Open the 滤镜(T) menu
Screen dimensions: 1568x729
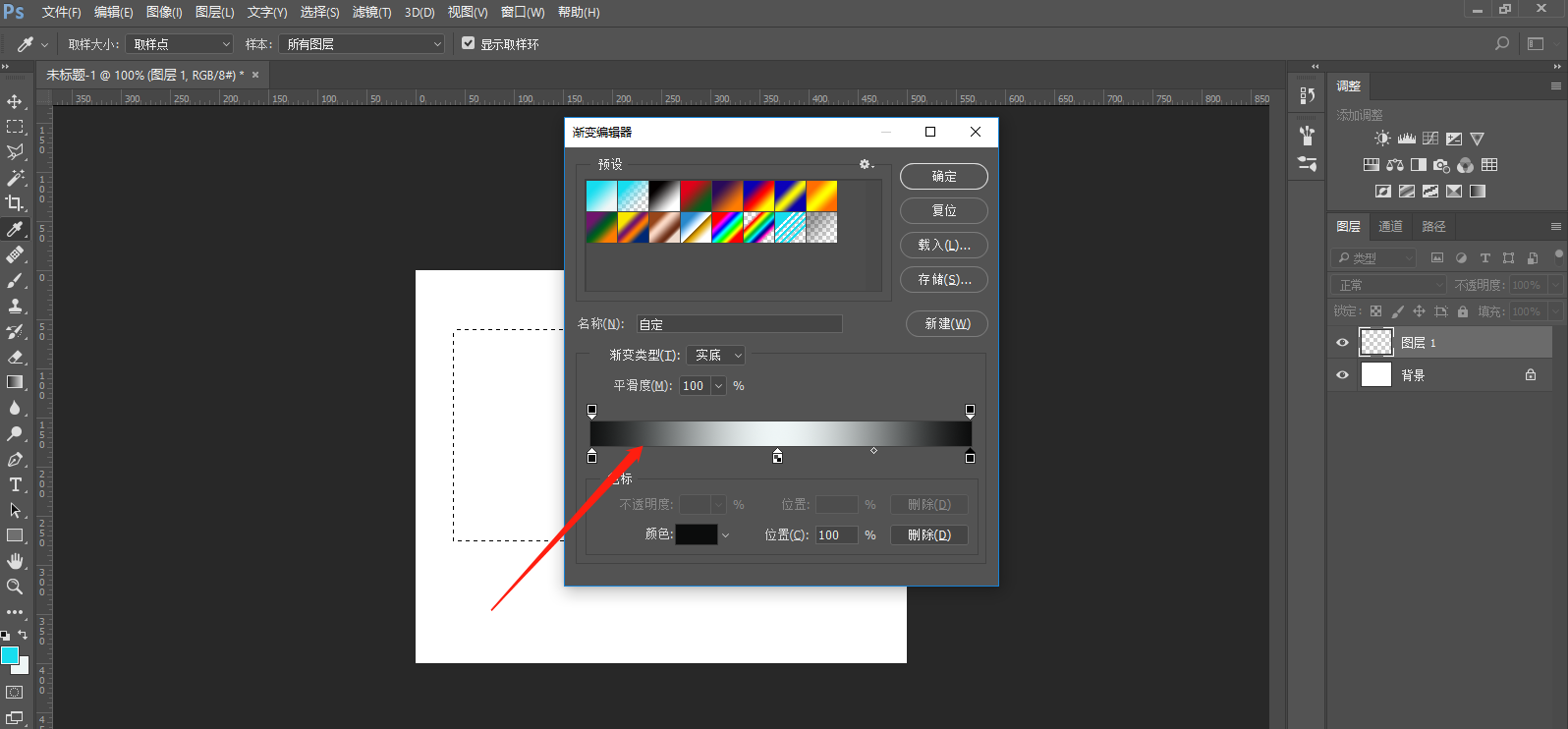[371, 12]
